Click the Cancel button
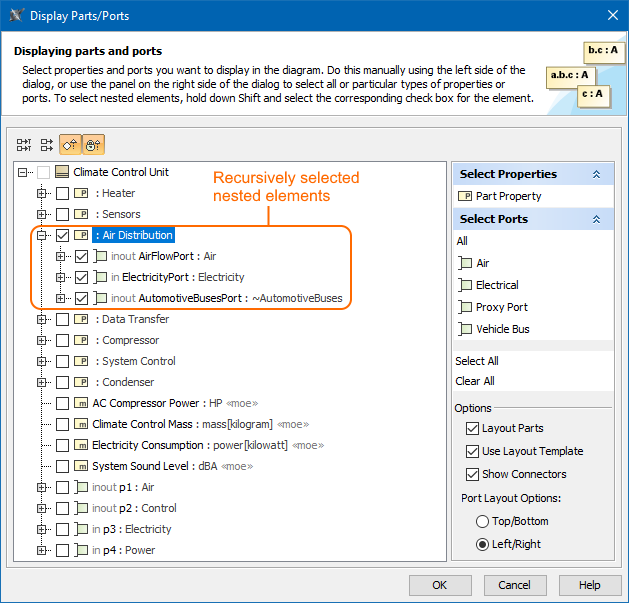 515,585
